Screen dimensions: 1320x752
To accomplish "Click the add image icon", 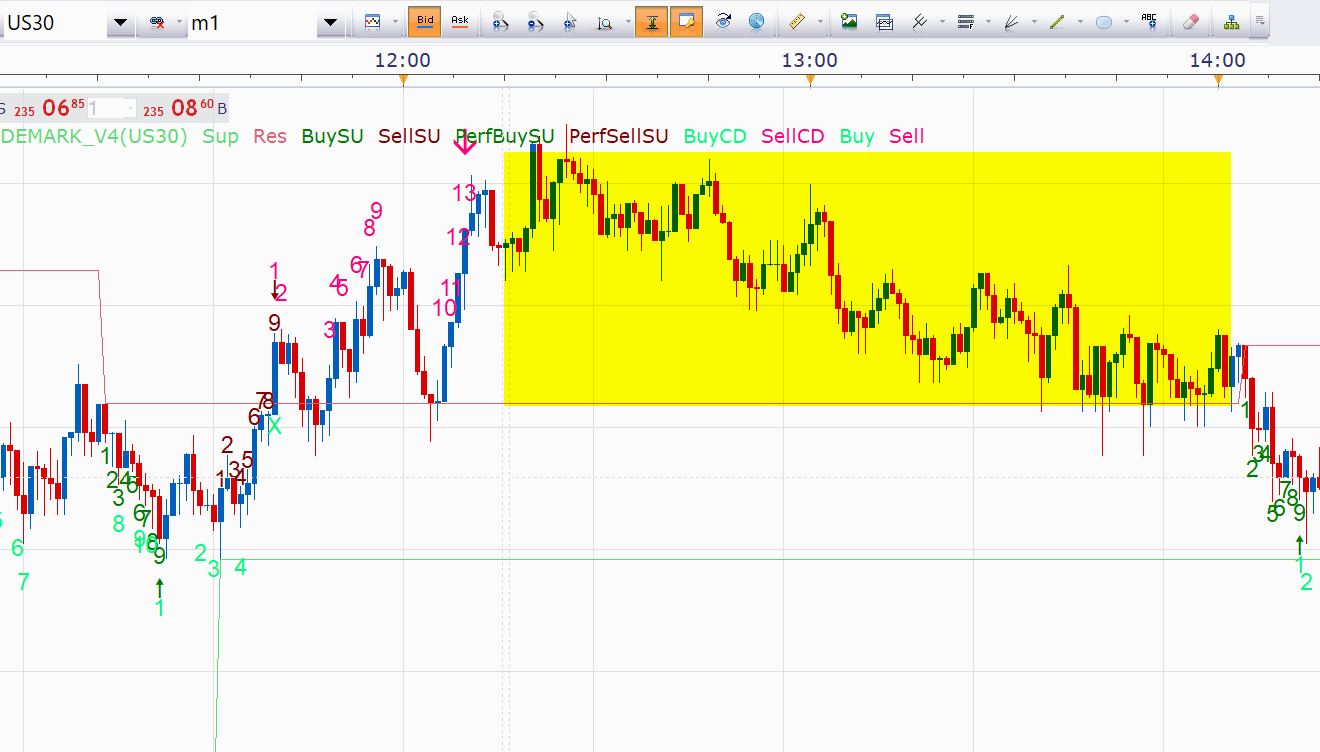I will 849,21.
